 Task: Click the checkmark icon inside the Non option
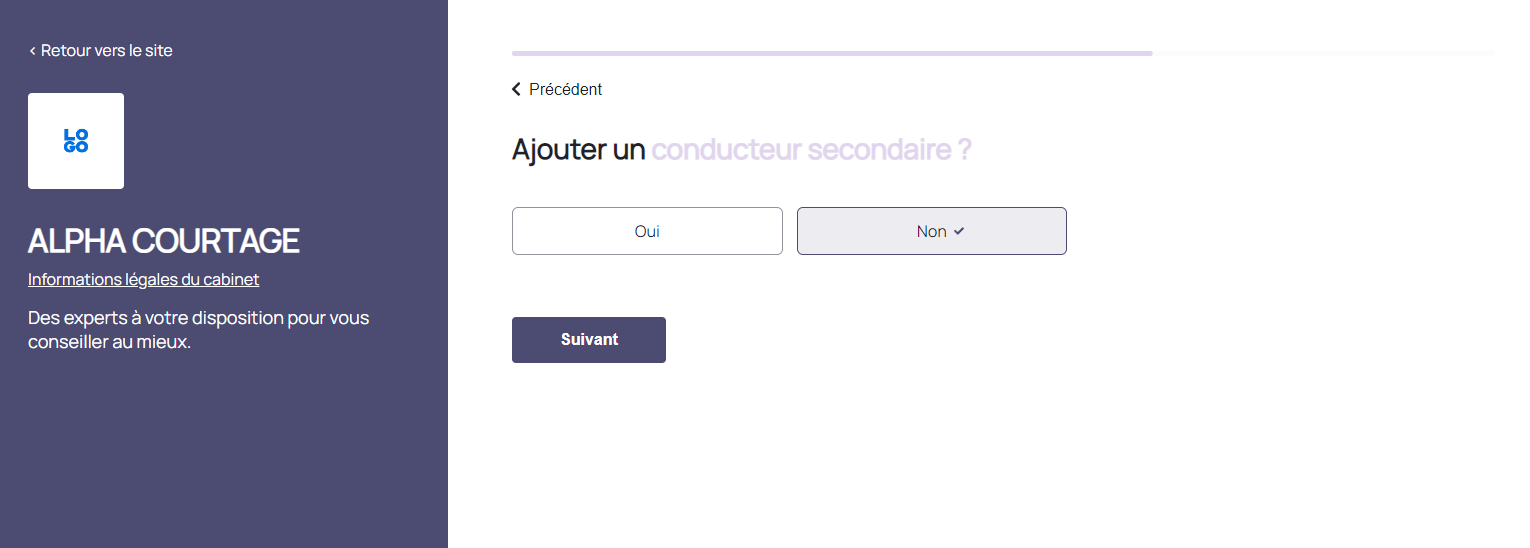(959, 231)
